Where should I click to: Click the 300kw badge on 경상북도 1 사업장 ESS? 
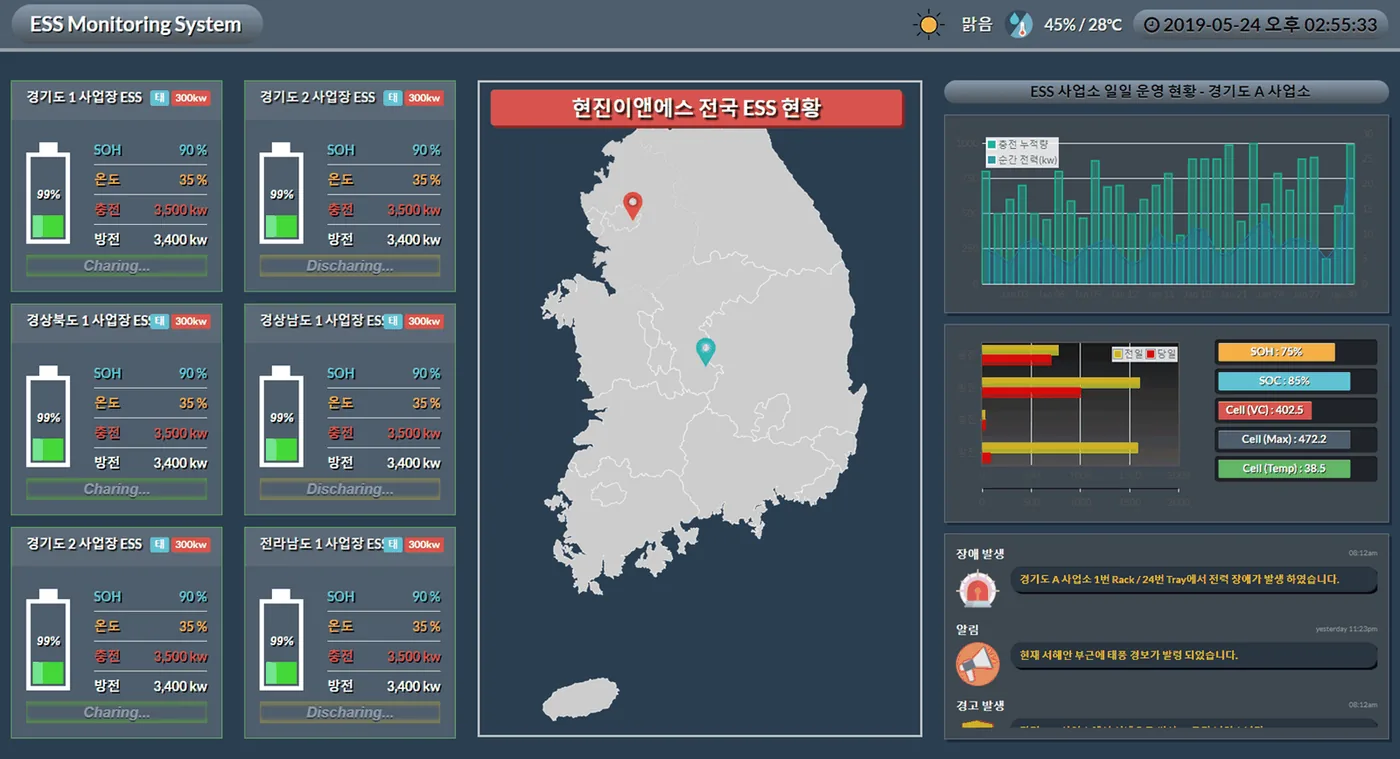coord(191,321)
